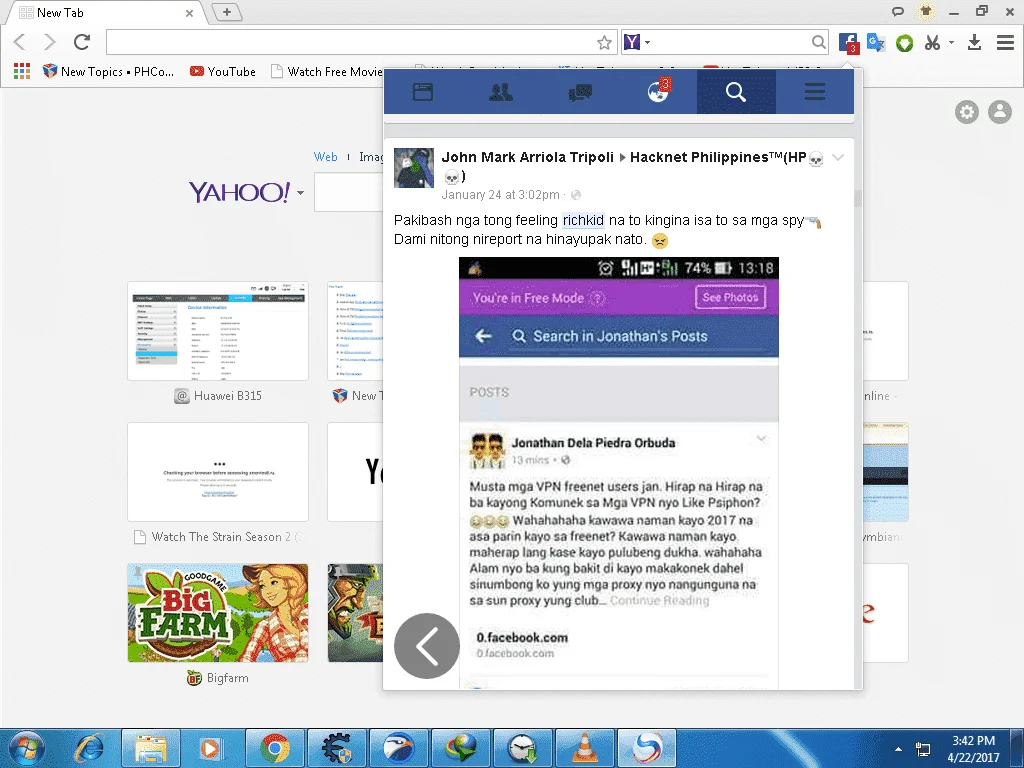The image size is (1024, 768).
Task: Click the green shield extension icon
Action: point(904,43)
